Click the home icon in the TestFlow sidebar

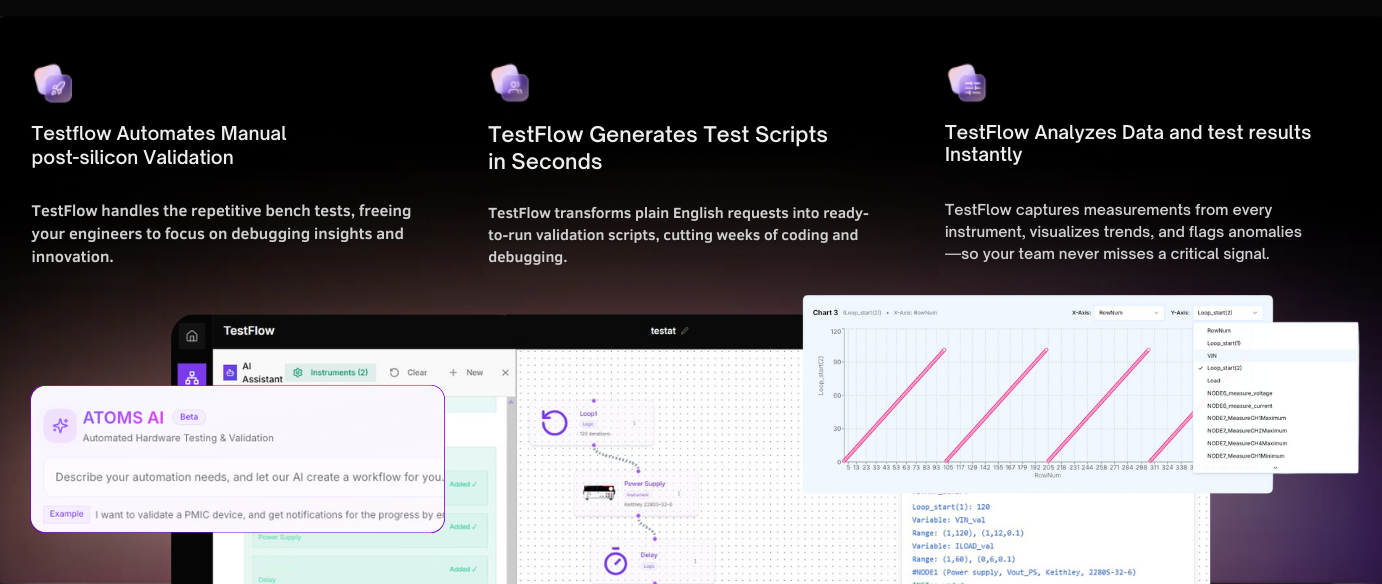point(192,336)
